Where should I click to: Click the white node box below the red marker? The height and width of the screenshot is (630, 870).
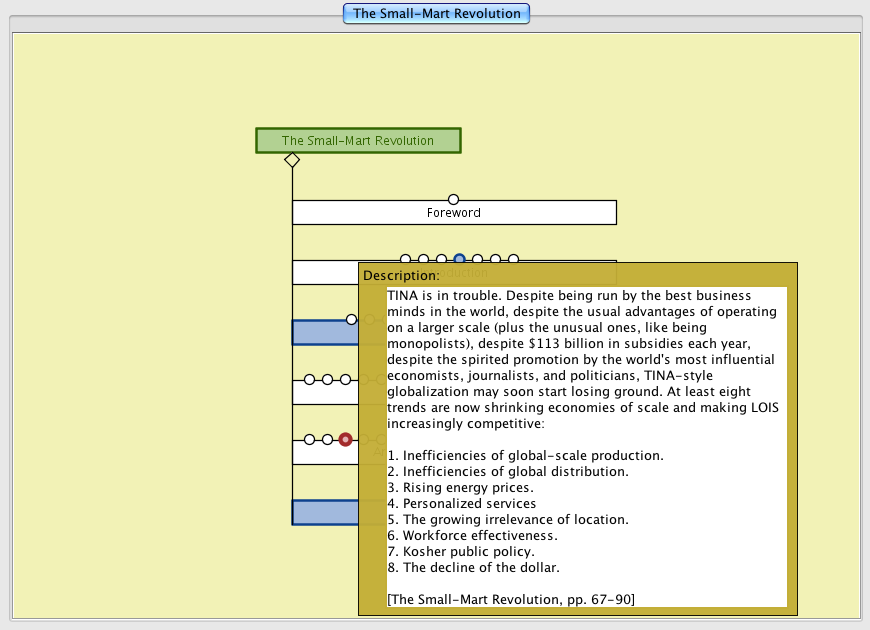point(324,453)
